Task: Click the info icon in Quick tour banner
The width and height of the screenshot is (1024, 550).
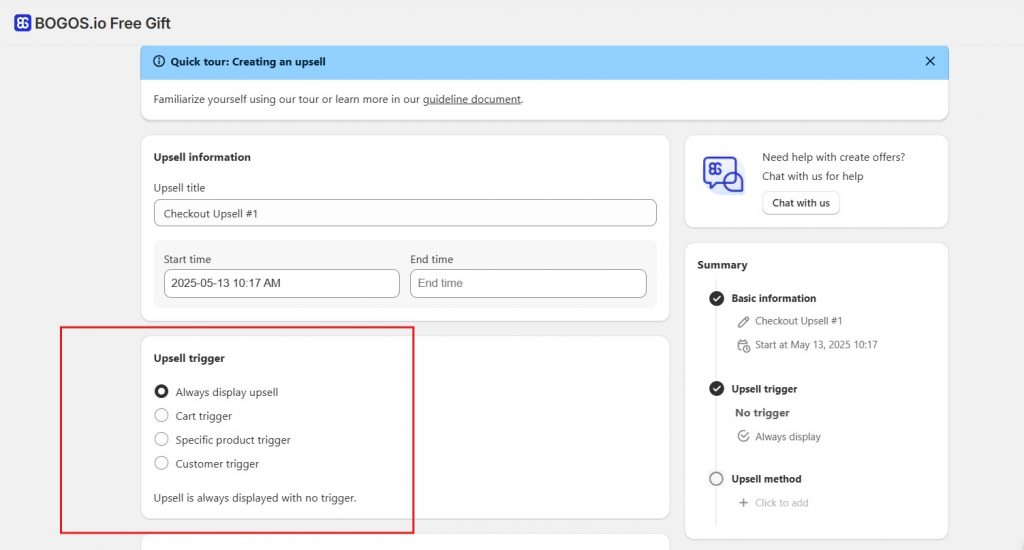Action: click(x=159, y=61)
